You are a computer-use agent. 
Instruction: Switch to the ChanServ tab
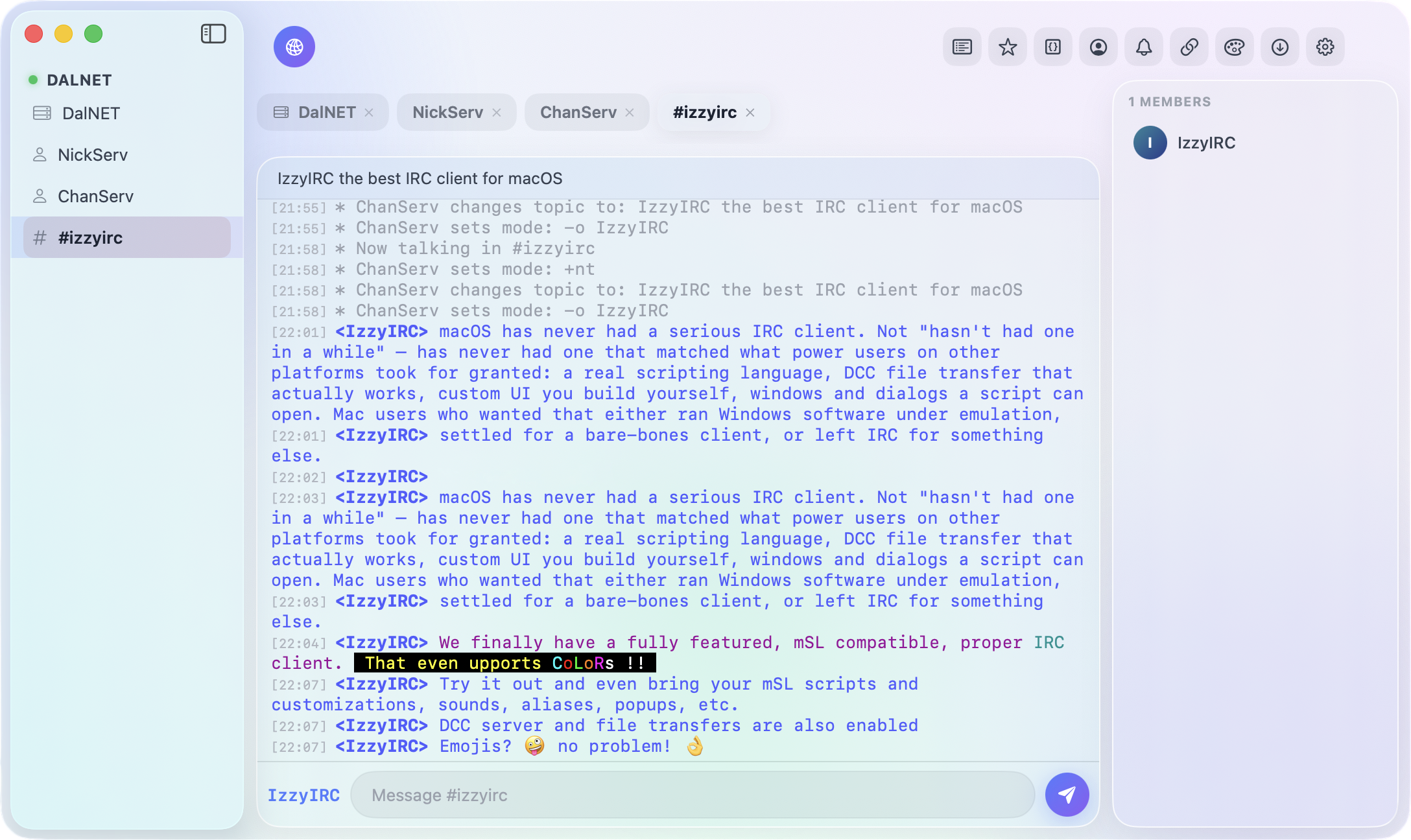click(x=587, y=113)
